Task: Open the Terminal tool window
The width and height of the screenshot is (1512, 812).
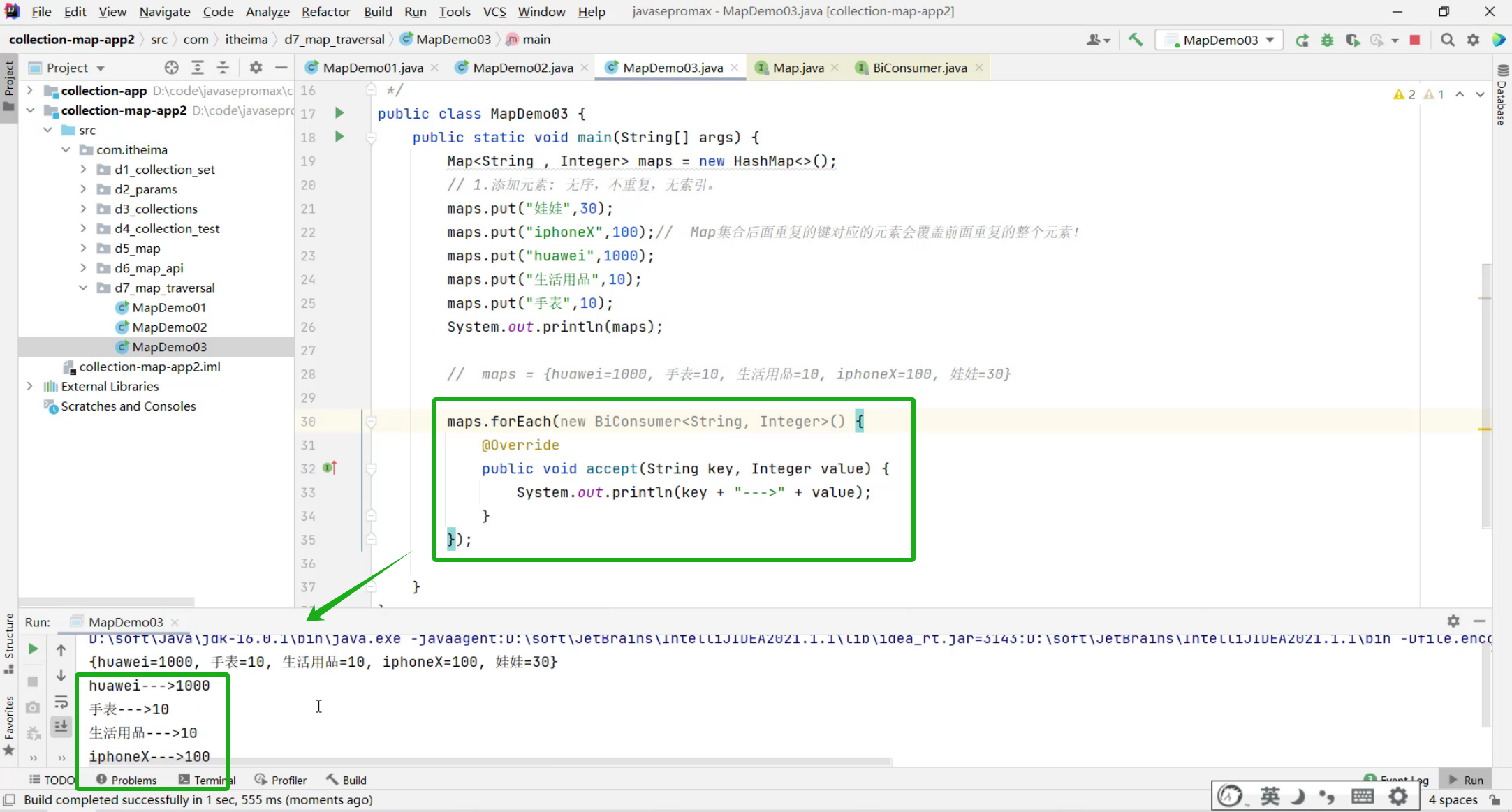Action: [x=207, y=780]
